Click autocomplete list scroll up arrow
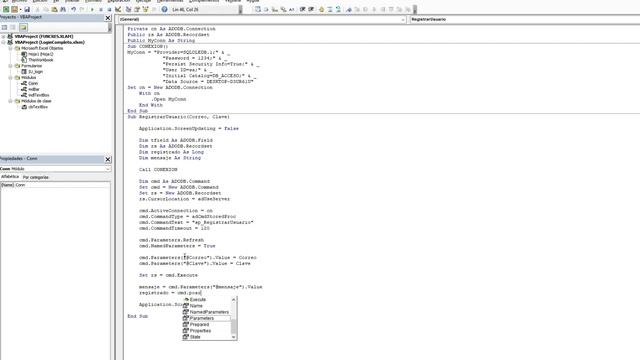Screen dimensions: 640x360 pyautogui.click(x=234, y=300)
